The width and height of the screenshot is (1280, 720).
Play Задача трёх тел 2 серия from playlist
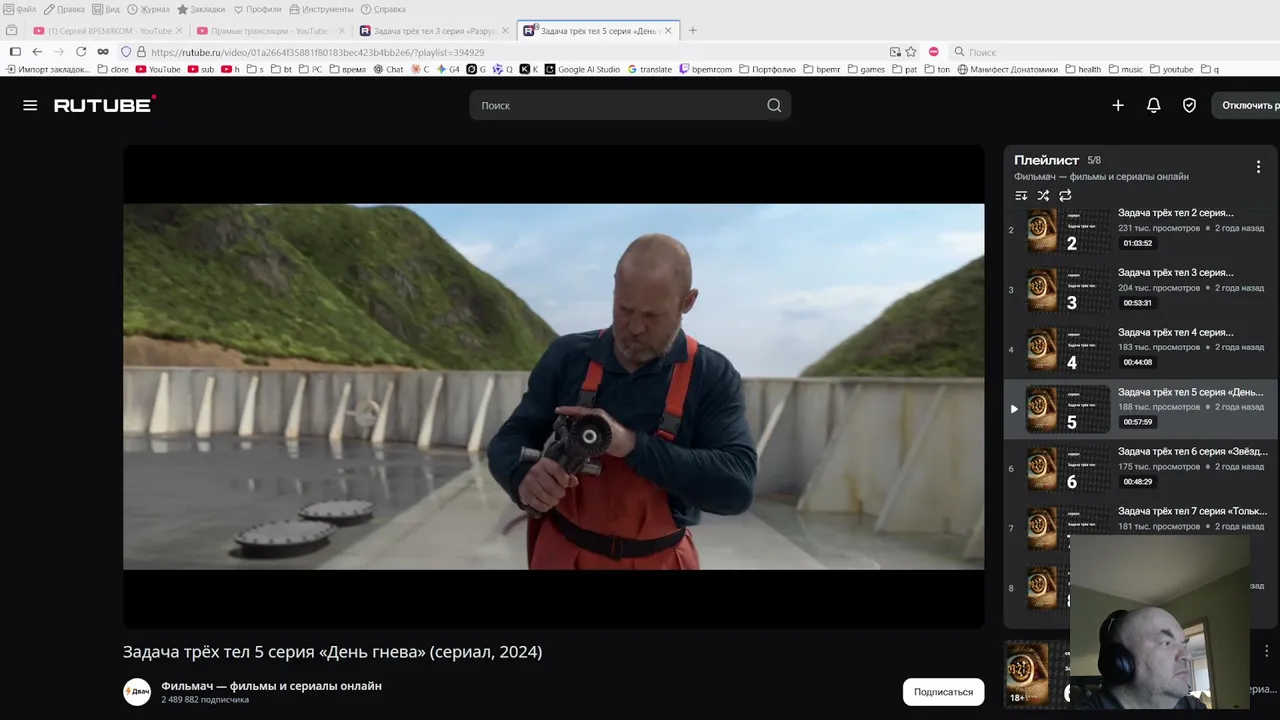pyautogui.click(x=1140, y=230)
